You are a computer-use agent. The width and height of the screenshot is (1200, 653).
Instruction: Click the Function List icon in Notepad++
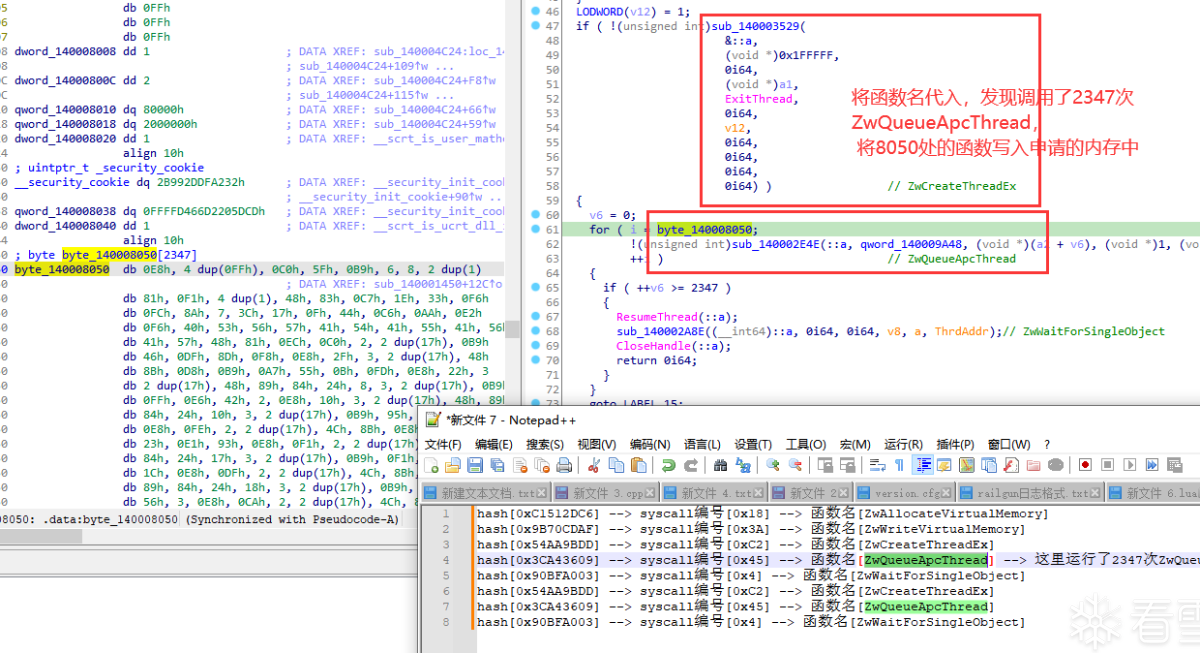coord(1010,464)
